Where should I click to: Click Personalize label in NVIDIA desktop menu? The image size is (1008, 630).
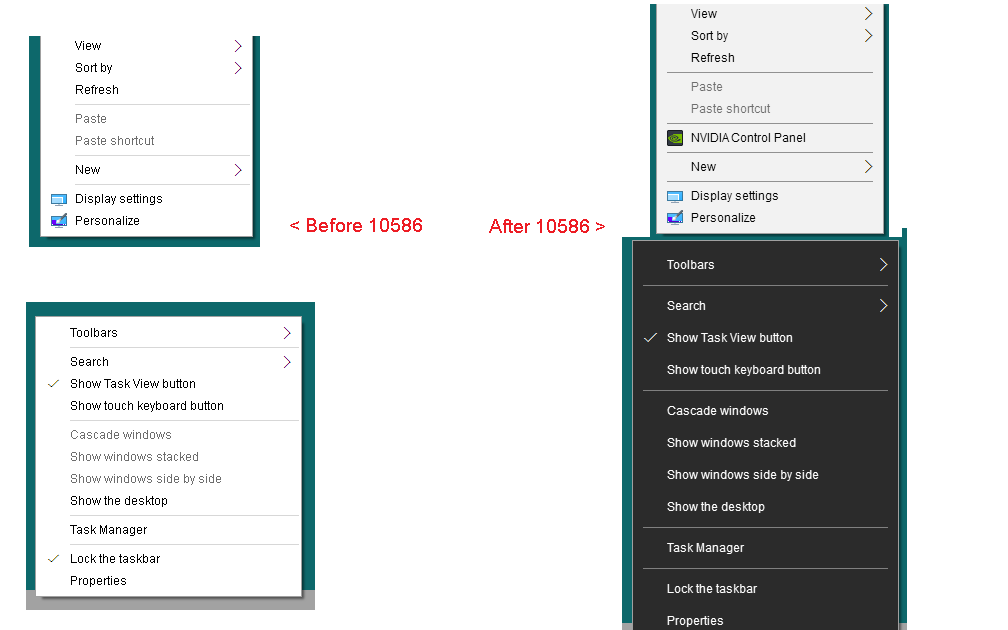click(723, 217)
